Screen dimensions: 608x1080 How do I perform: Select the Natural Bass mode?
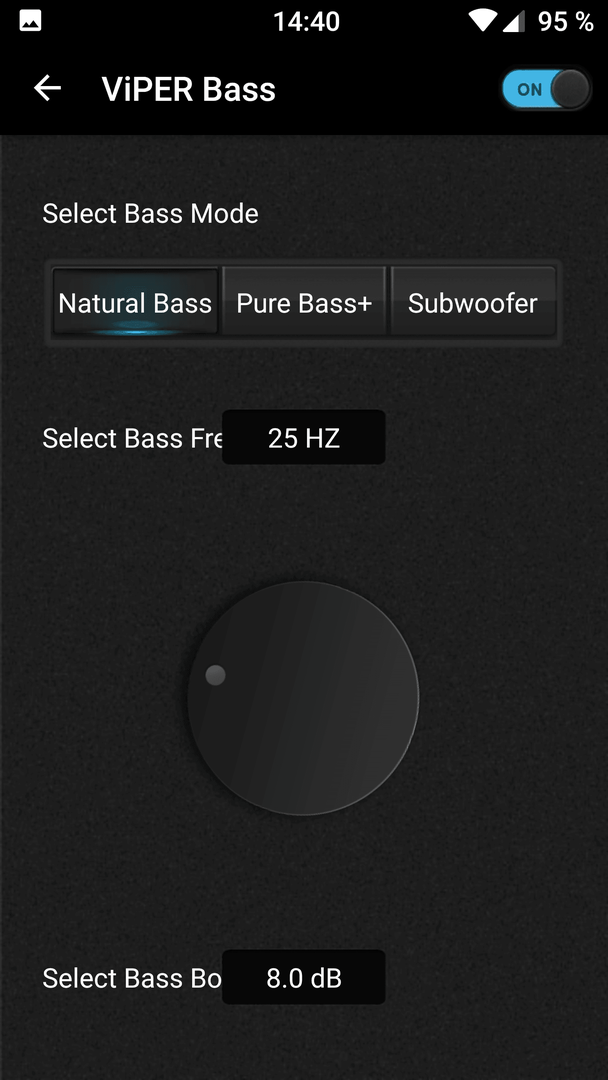tap(136, 302)
